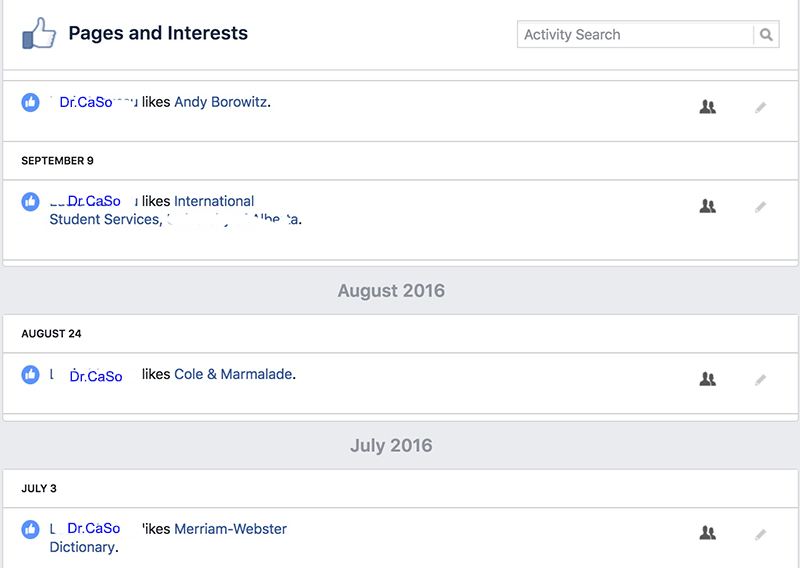Open audience selector for Cole & Marmalade
Image resolution: width=800 pixels, height=568 pixels.
[708, 379]
